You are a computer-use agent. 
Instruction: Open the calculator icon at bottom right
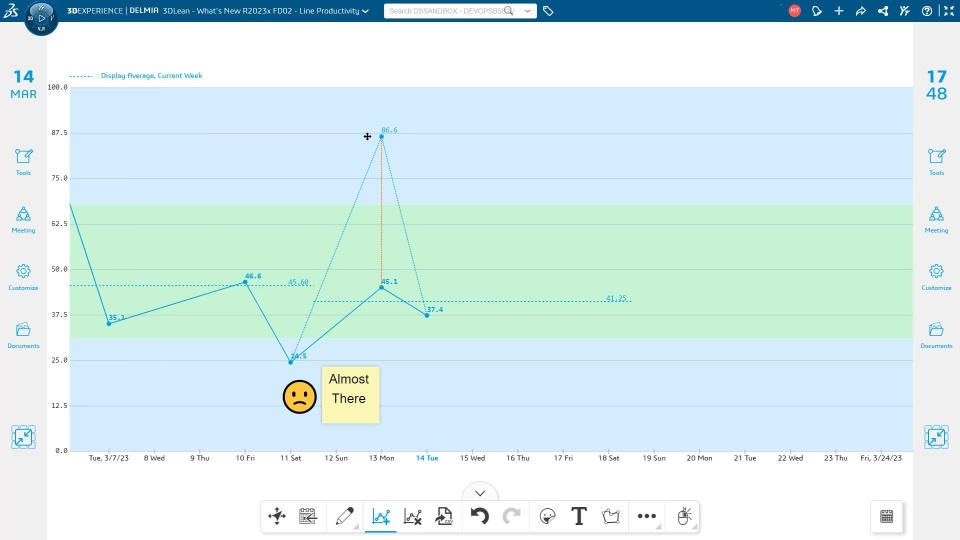(x=886, y=516)
